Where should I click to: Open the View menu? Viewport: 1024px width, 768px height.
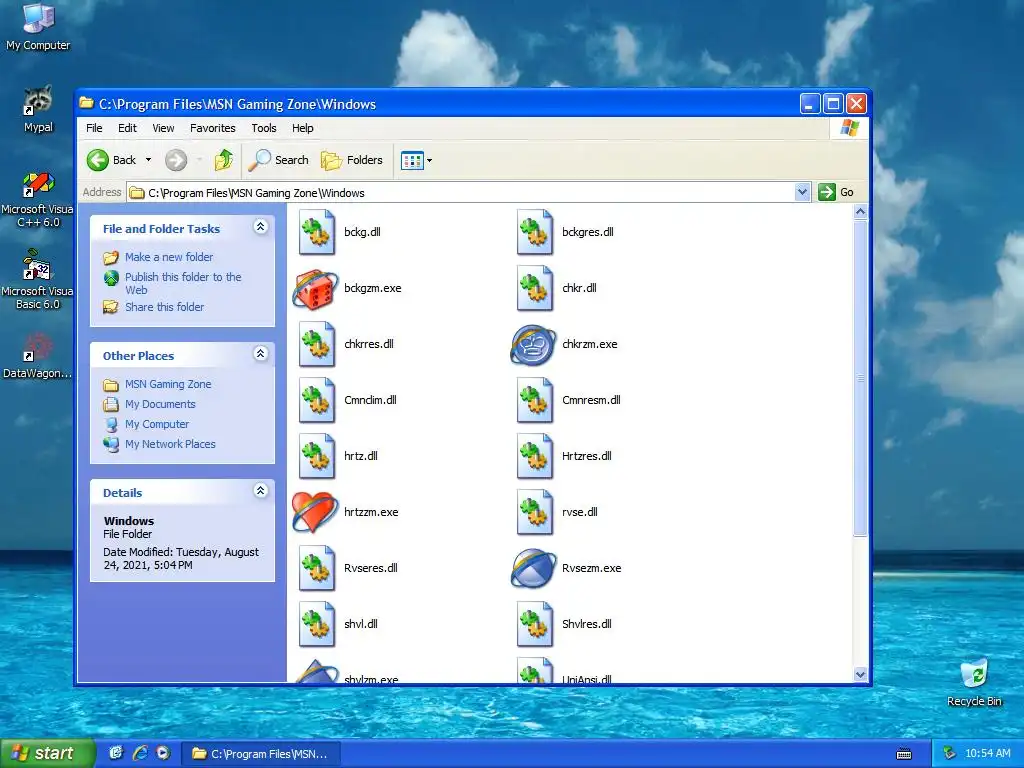click(x=163, y=128)
